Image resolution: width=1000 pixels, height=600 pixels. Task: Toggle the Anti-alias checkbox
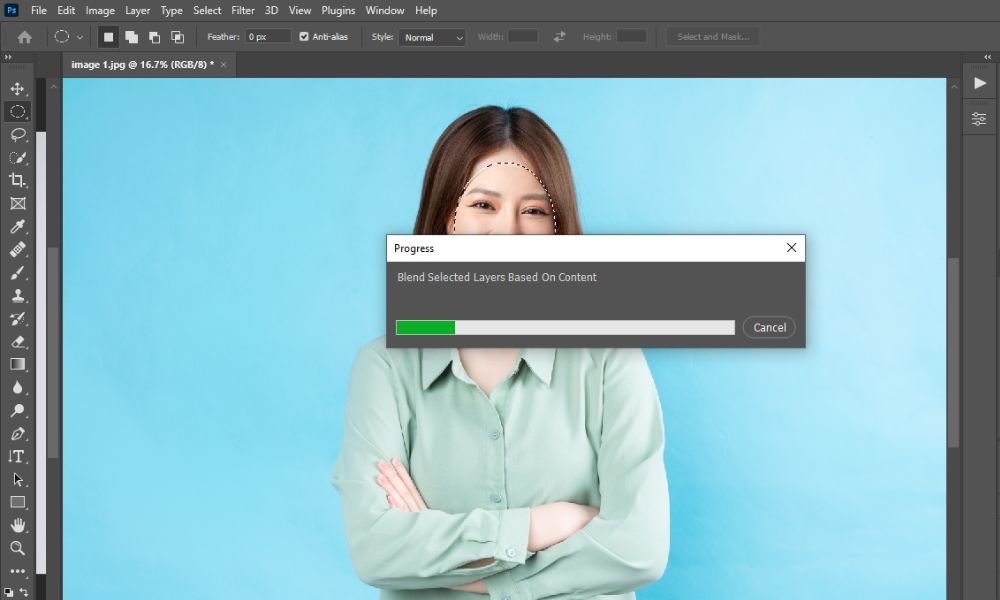tap(304, 37)
